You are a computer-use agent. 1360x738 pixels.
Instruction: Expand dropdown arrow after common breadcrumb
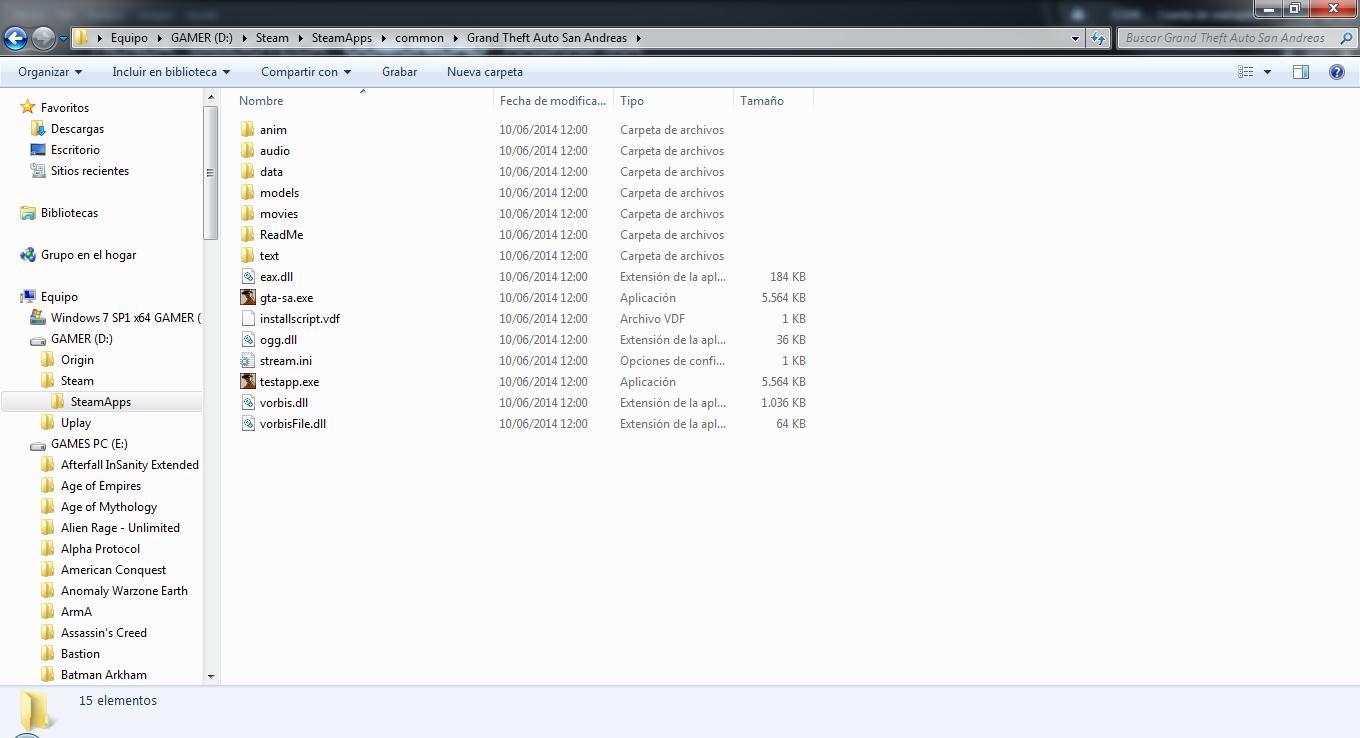(x=455, y=38)
